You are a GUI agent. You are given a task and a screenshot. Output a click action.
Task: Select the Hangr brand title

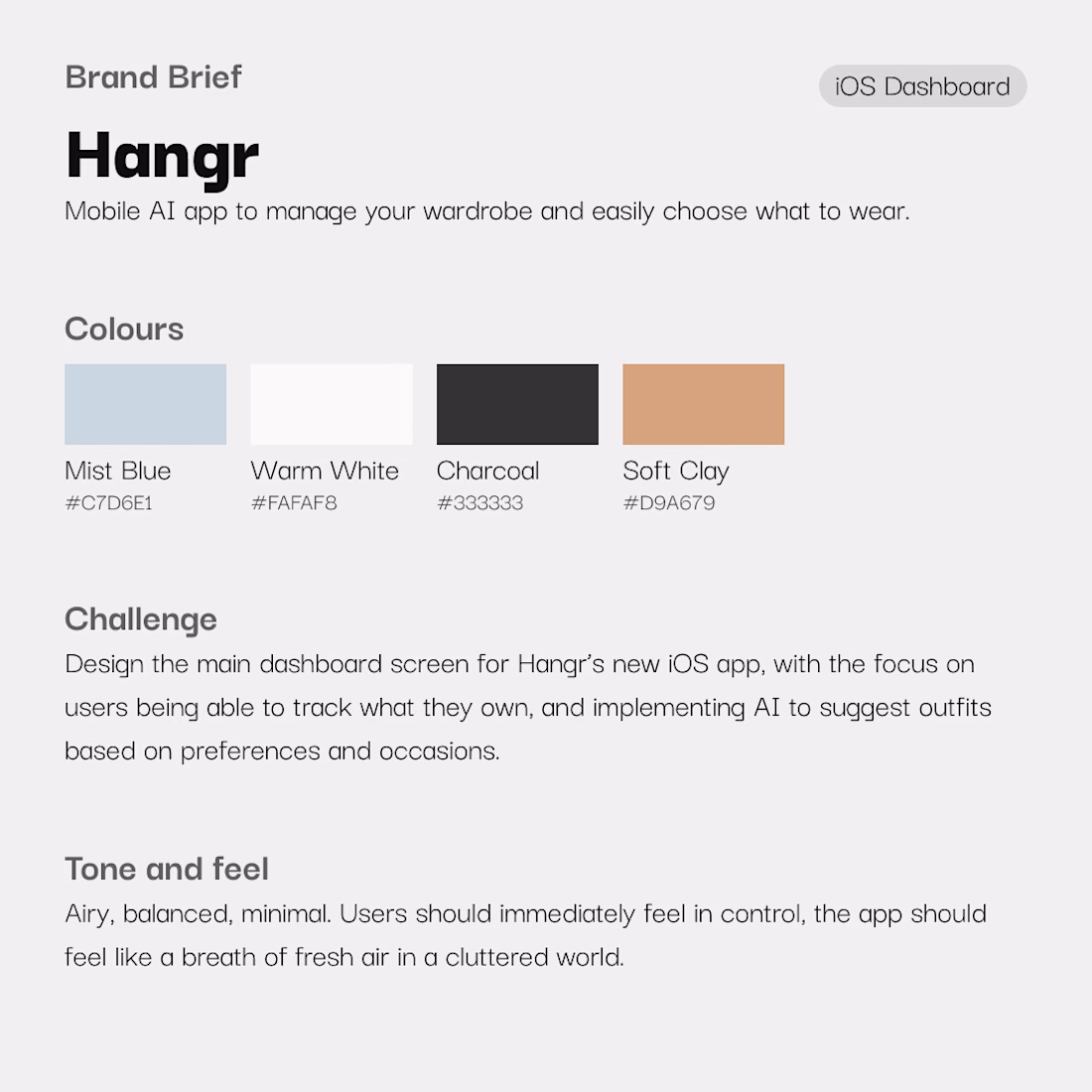[162, 156]
